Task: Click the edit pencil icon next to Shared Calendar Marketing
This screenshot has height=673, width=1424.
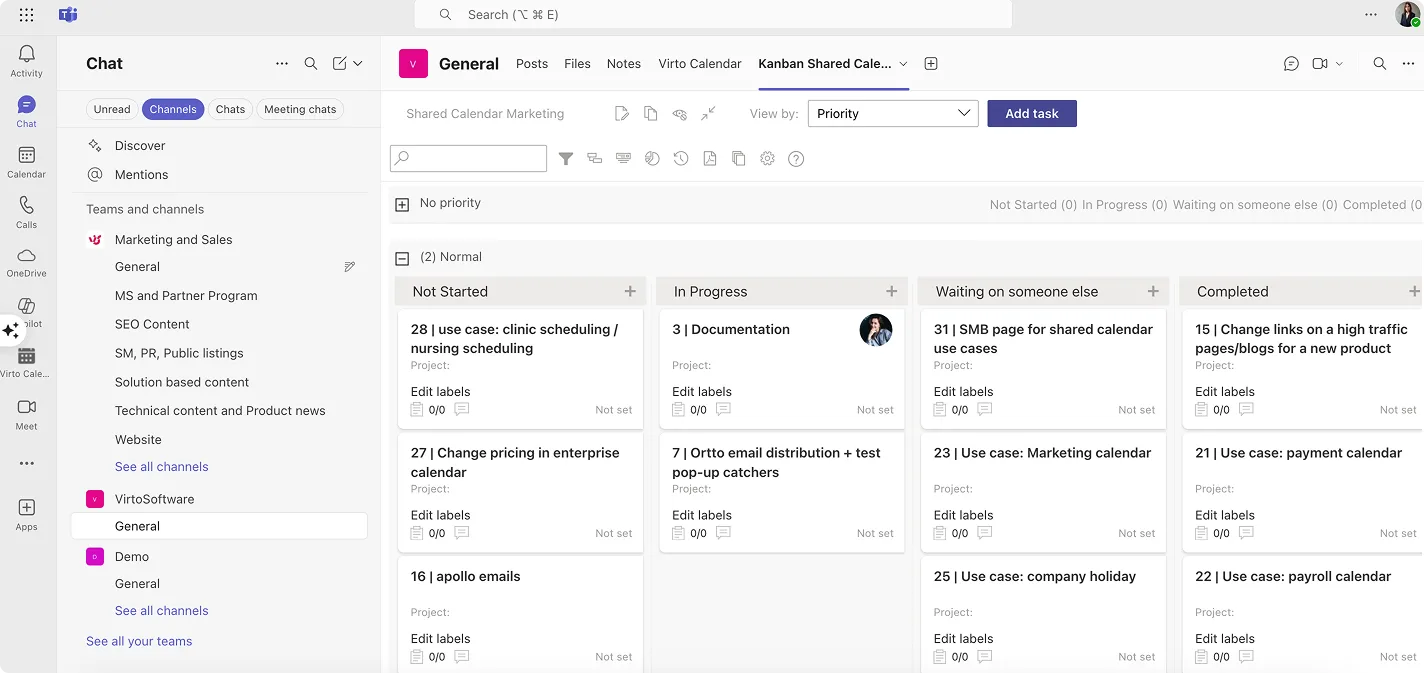Action: pyautogui.click(x=621, y=114)
